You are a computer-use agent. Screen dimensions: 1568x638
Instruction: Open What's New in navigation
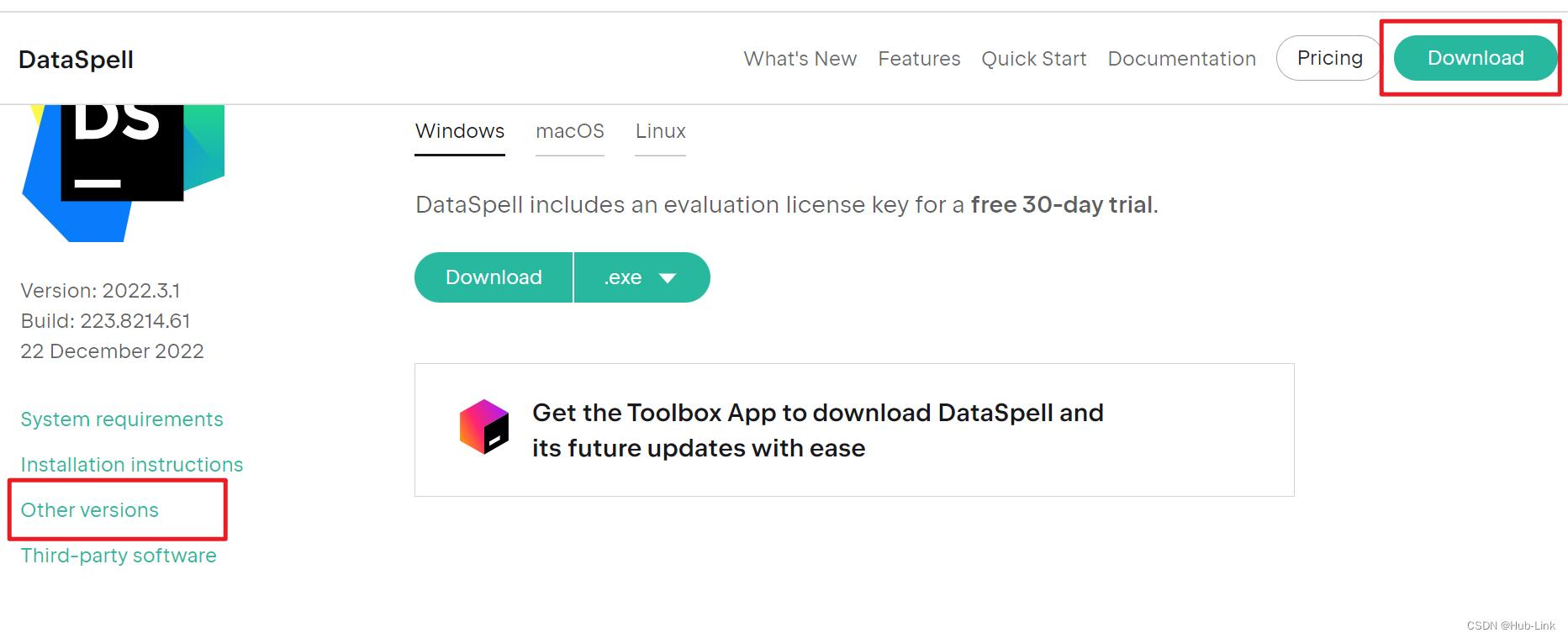[800, 59]
